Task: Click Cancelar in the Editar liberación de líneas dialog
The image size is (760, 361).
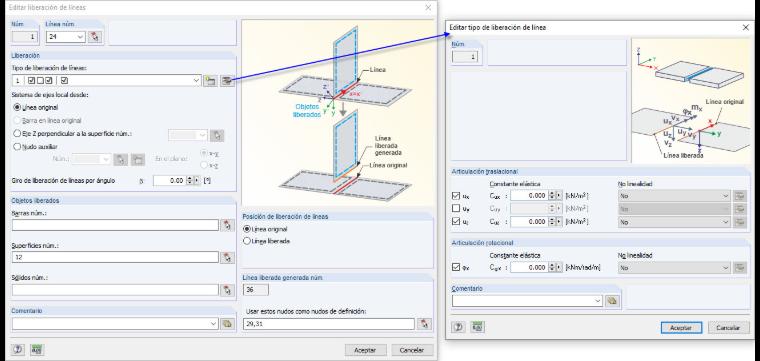Action: pyautogui.click(x=412, y=350)
